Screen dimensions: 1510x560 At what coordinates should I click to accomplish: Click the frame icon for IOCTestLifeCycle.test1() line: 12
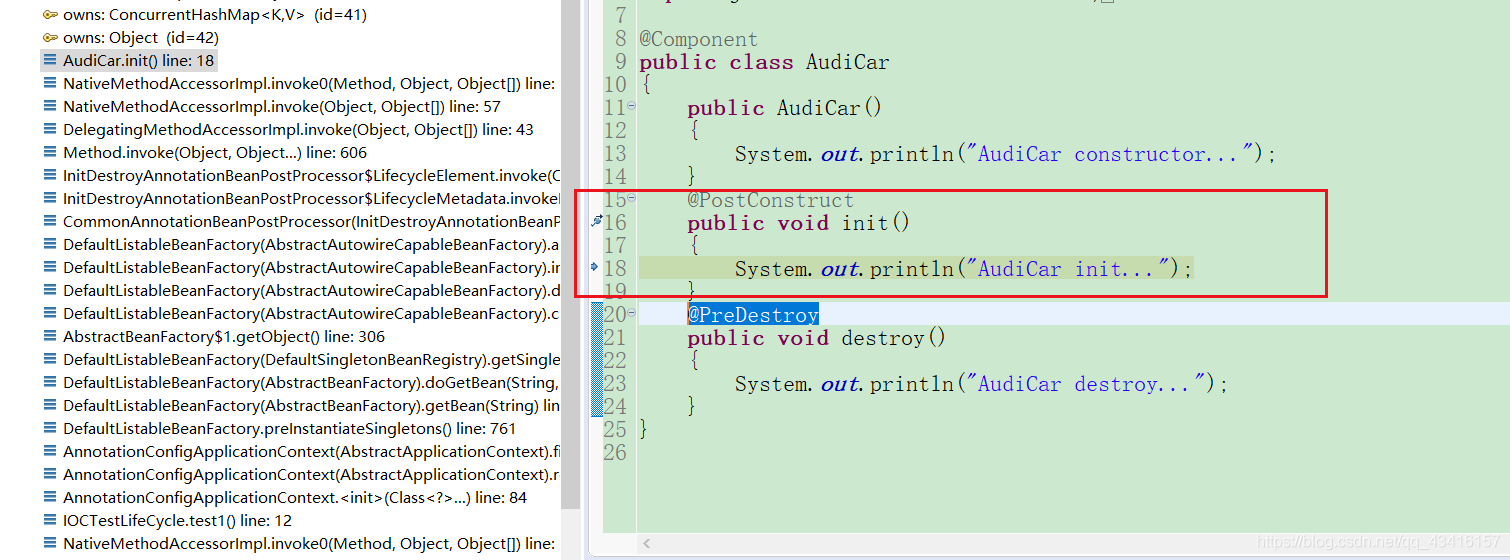tap(50, 521)
